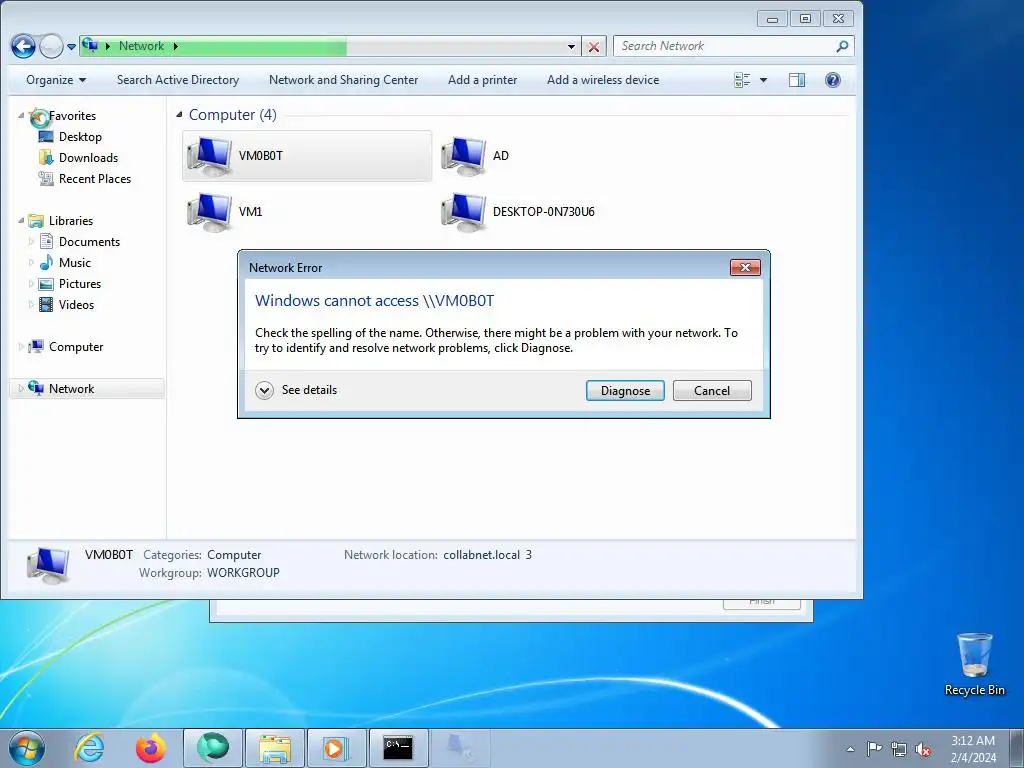Expand the Documents library node
Image resolution: width=1024 pixels, height=768 pixels.
31,242
